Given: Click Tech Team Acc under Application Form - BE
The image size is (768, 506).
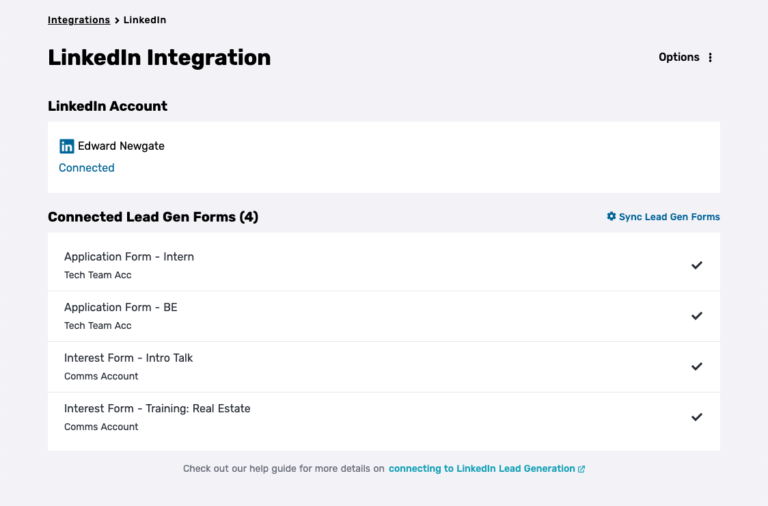Looking at the screenshot, I should (x=97, y=326).
